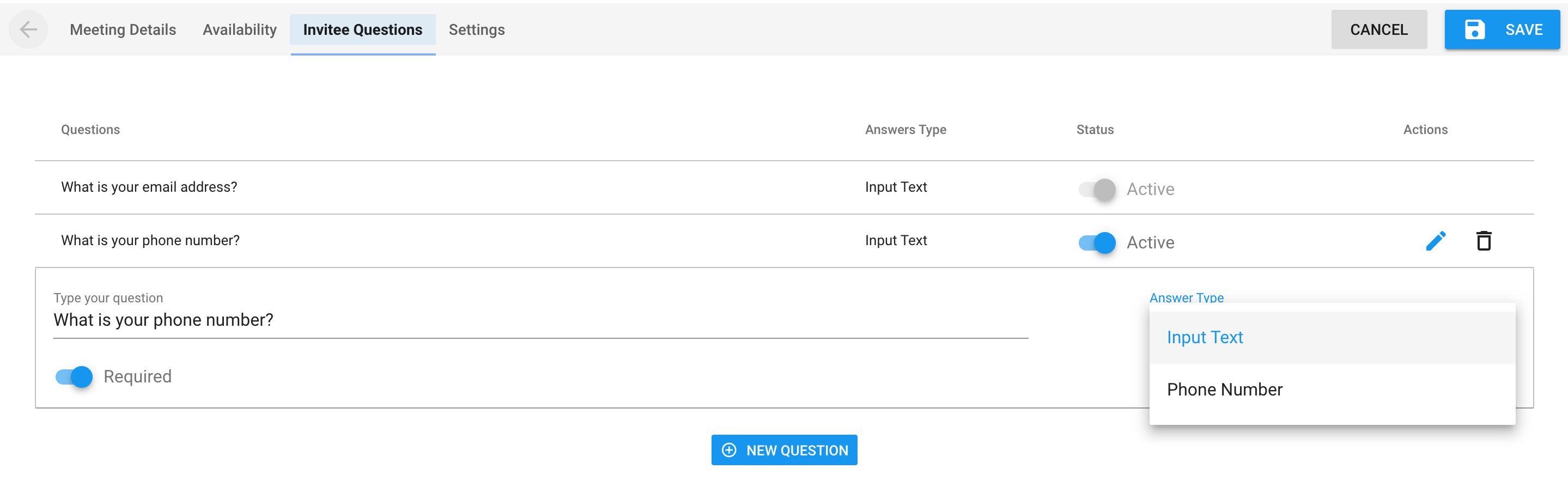Select the Invitee Questions tab

click(x=363, y=29)
